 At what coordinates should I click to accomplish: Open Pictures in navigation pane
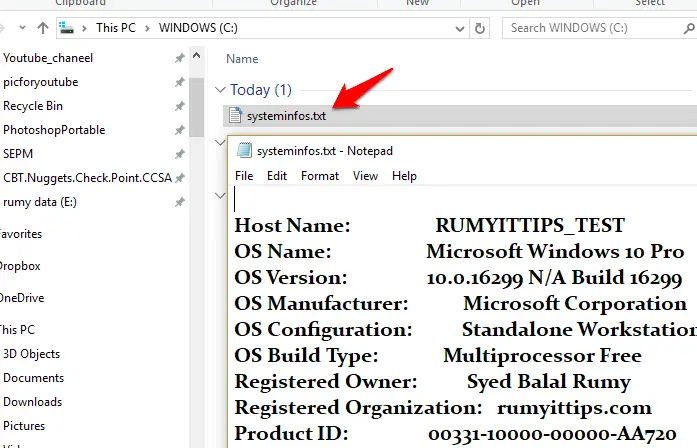tap(24, 426)
